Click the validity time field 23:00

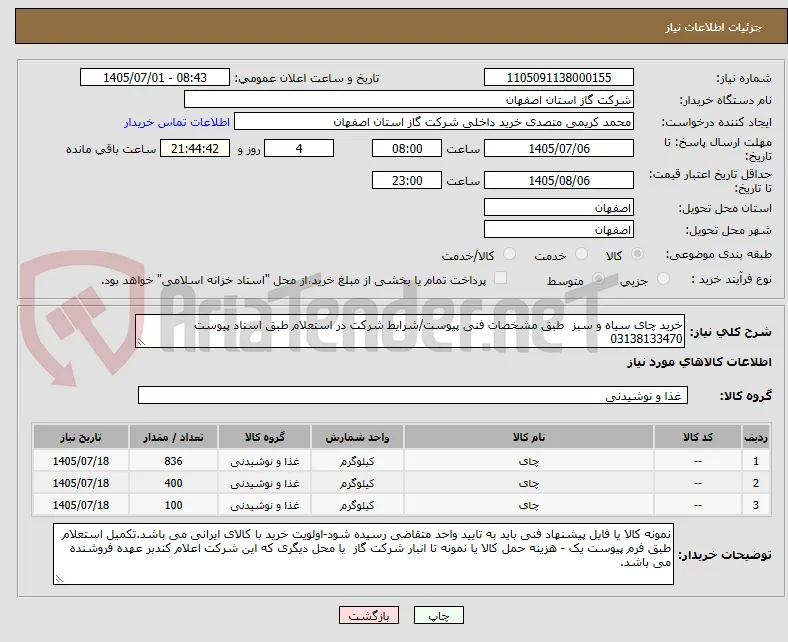[x=407, y=180]
